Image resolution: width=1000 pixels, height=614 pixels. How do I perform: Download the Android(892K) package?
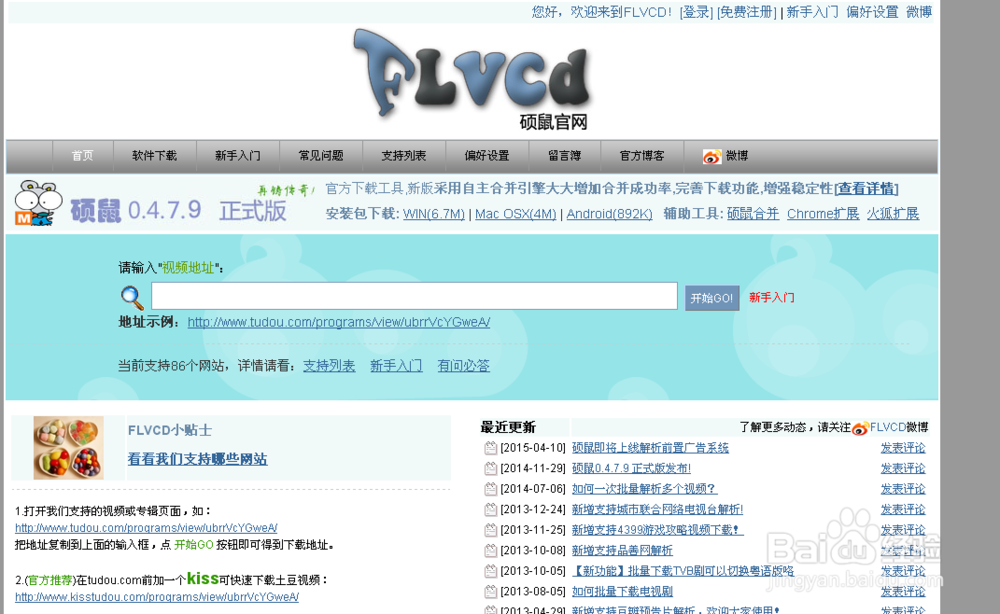pos(609,214)
